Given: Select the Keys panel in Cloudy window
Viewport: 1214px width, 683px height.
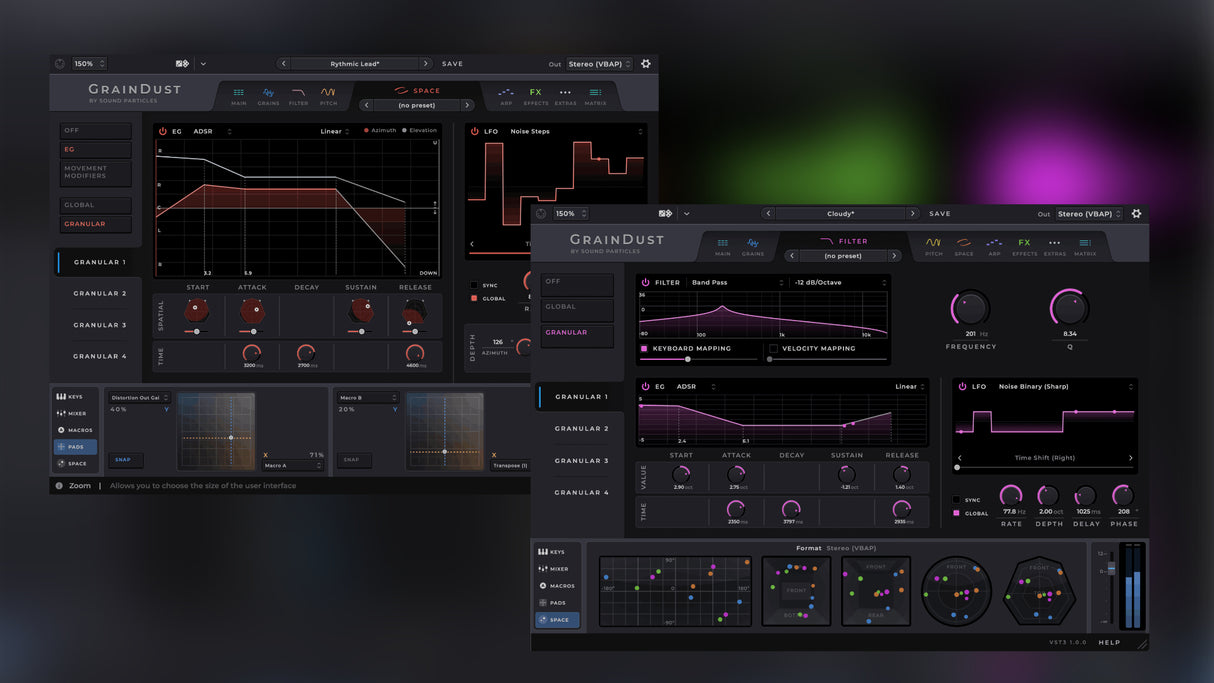Looking at the screenshot, I should pos(557,552).
